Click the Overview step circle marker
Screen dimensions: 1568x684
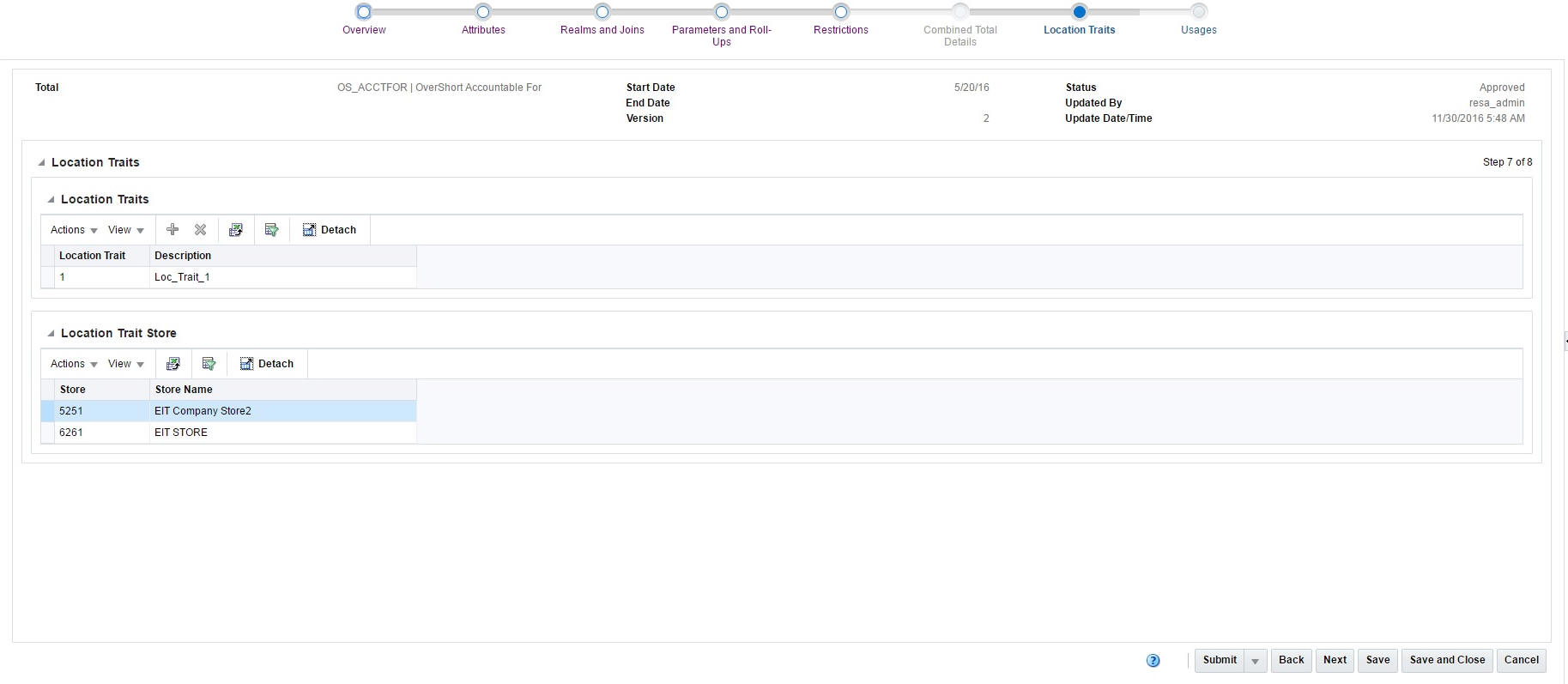click(x=364, y=12)
